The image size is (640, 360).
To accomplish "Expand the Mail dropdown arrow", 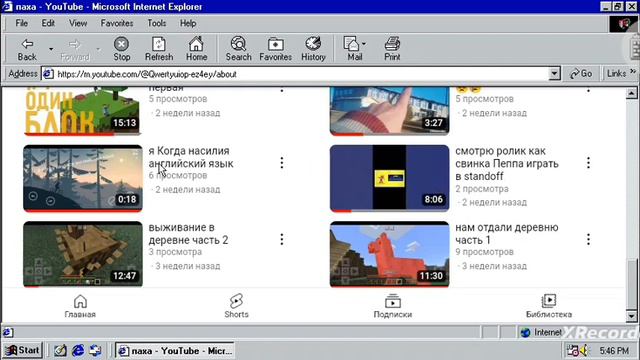I will tap(363, 44).
